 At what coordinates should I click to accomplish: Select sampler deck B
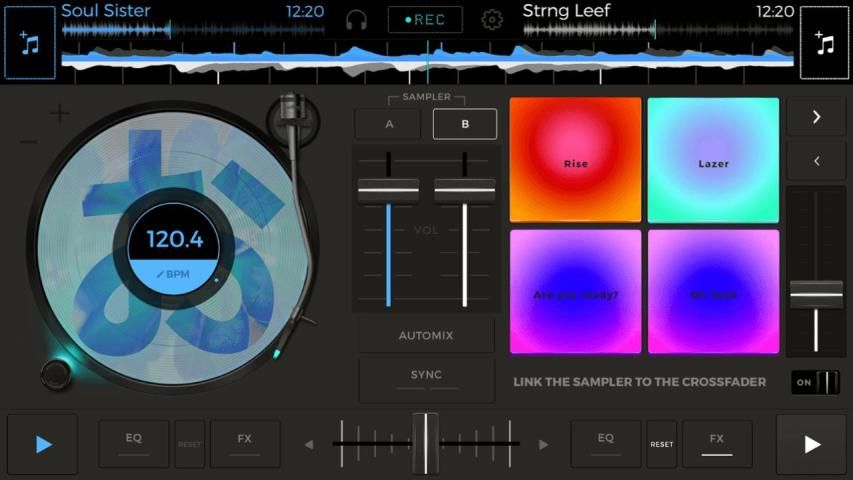tap(465, 124)
